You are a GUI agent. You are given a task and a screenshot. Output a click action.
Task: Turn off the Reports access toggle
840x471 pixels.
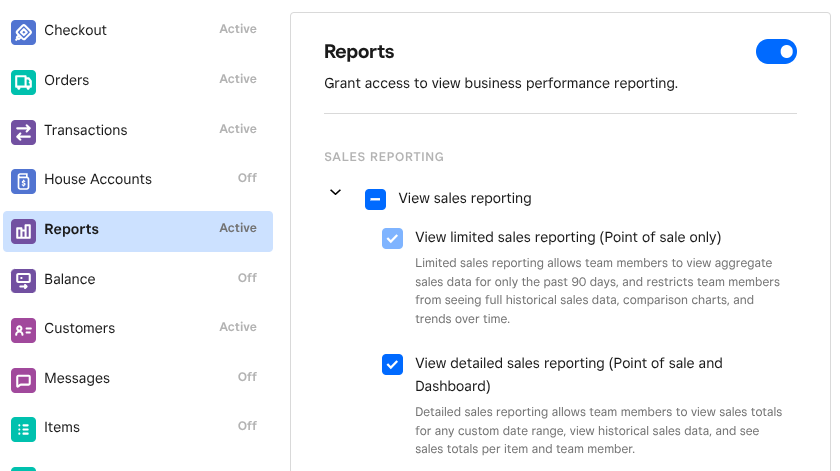(776, 52)
